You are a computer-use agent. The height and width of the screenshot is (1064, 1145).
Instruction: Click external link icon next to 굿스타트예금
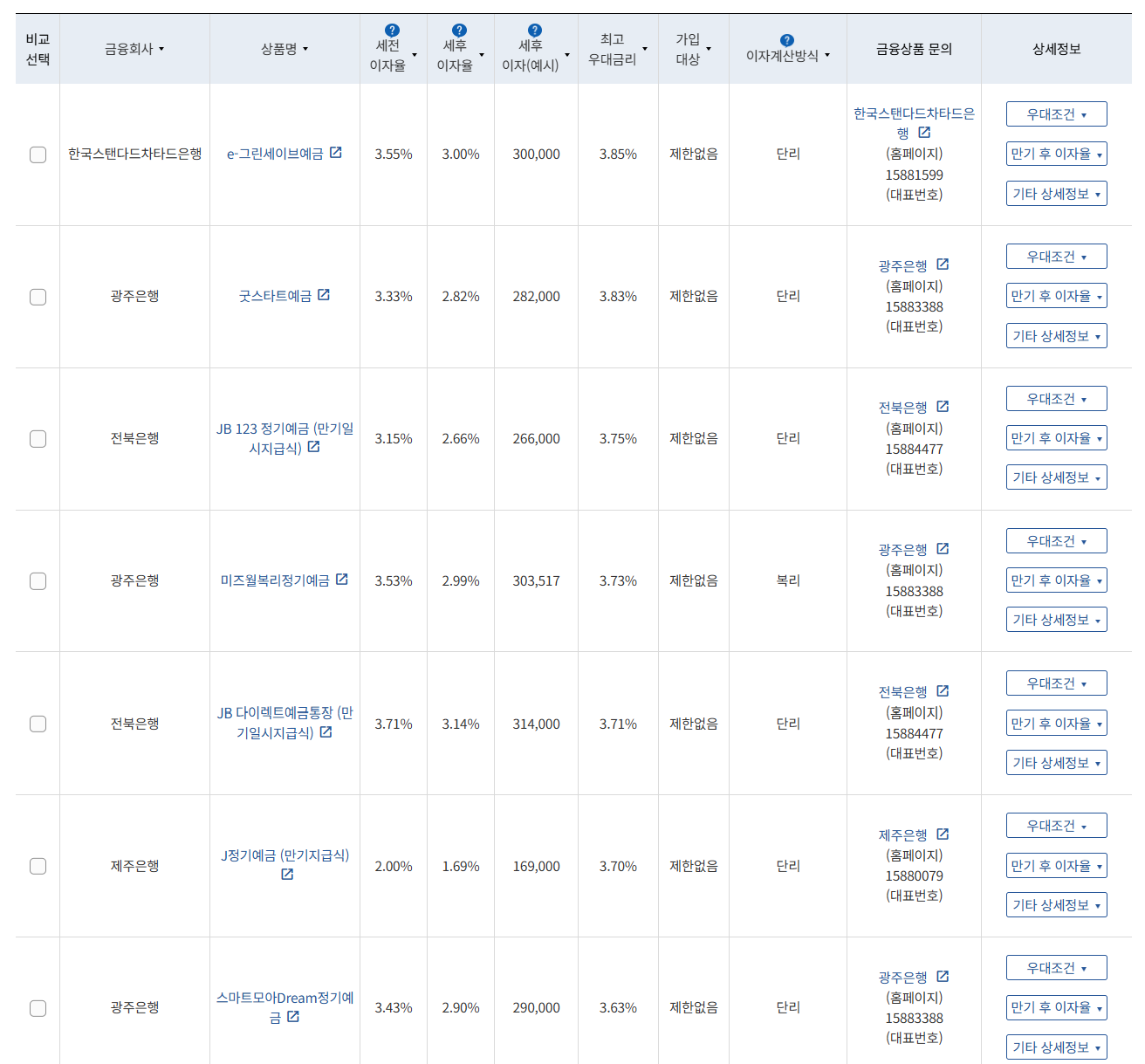pyautogui.click(x=324, y=294)
